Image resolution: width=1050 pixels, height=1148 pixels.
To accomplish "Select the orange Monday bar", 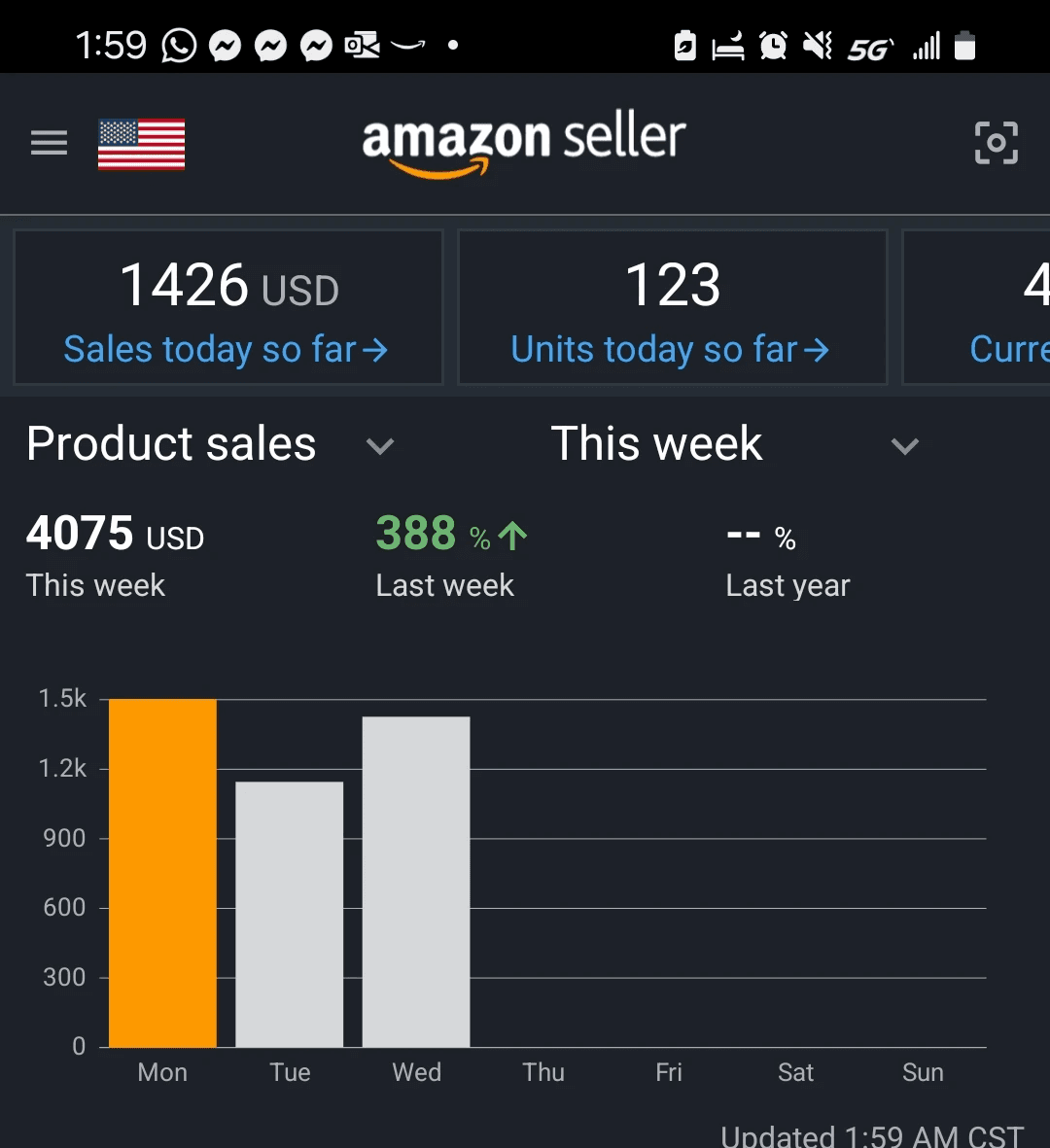I will pos(162,873).
